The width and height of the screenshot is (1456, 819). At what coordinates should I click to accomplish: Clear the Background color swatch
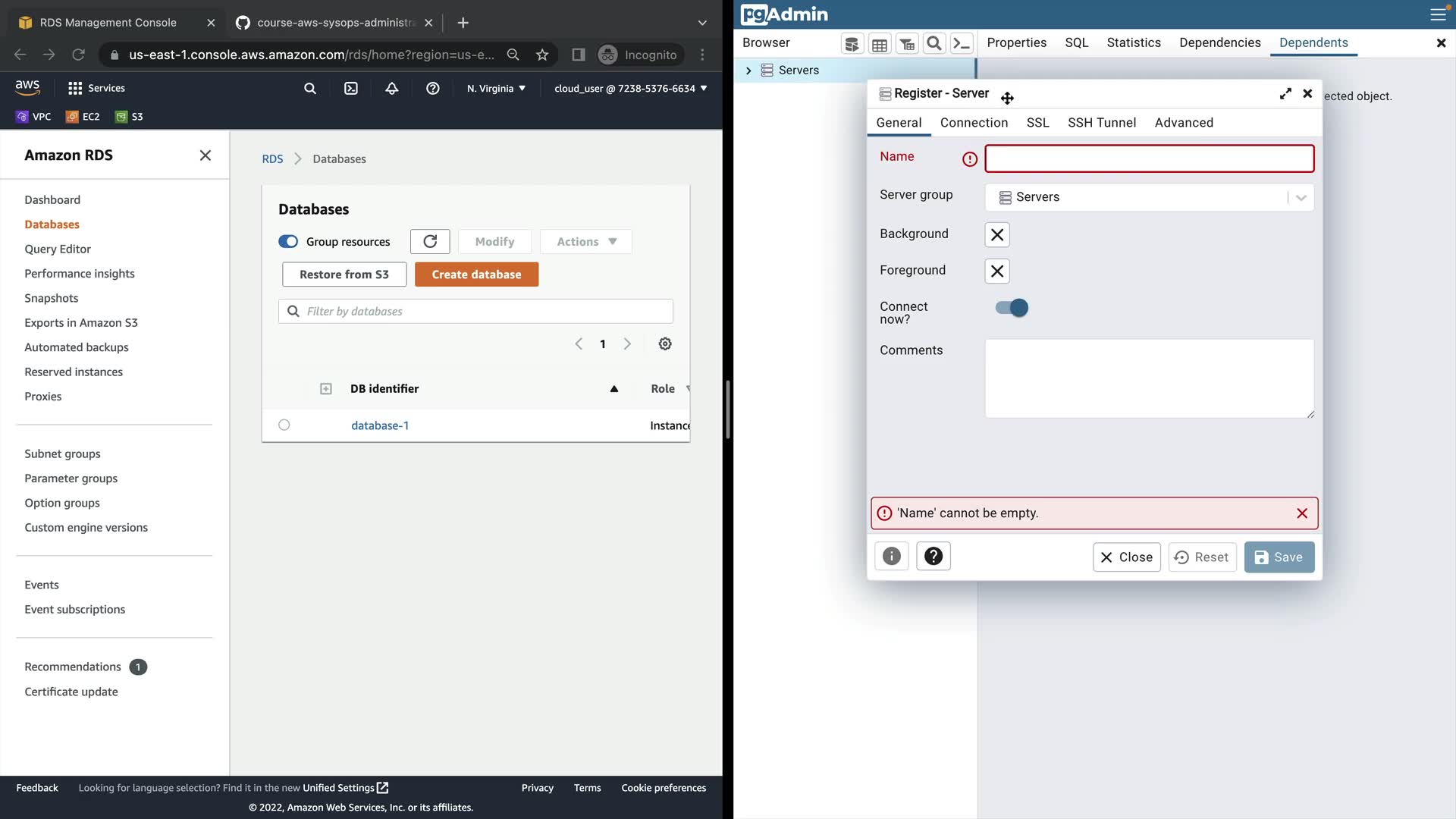pos(997,235)
